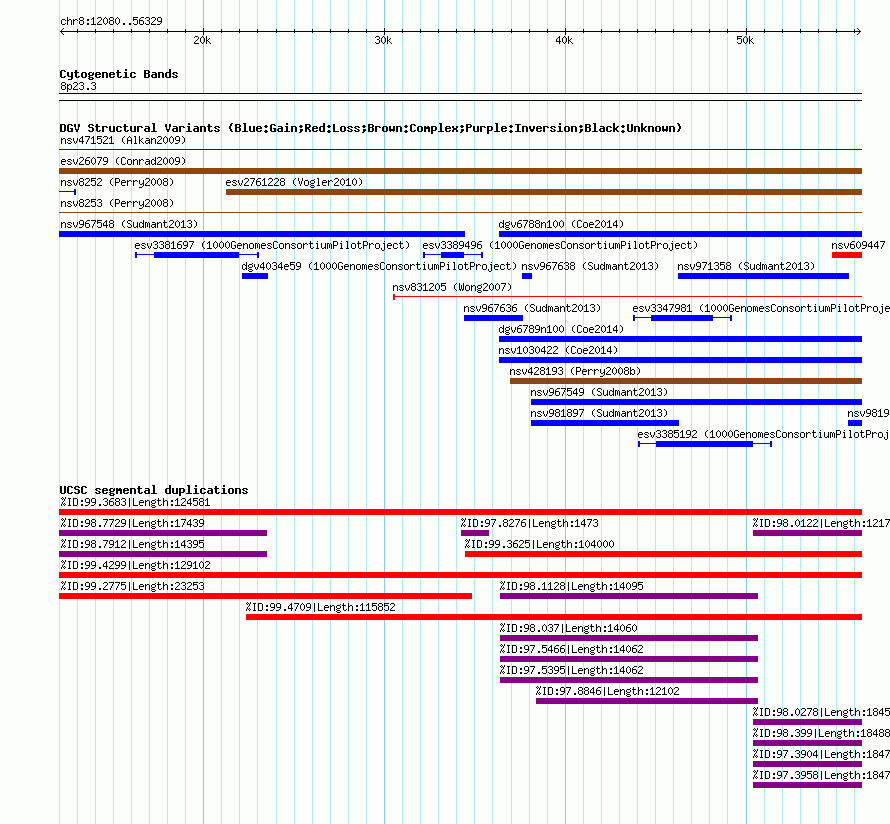Open the UCSC segmental duplications track title

click(154, 490)
